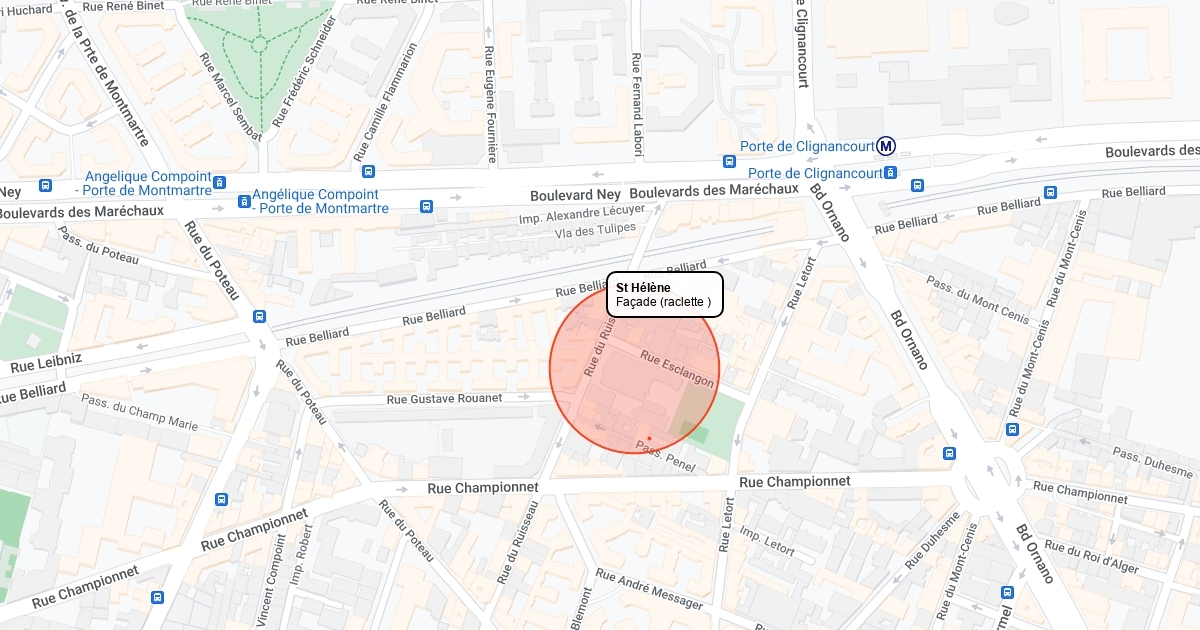Click the Boulevards des Maréchaux center label
This screenshot has height=630, width=1200.
click(715, 190)
